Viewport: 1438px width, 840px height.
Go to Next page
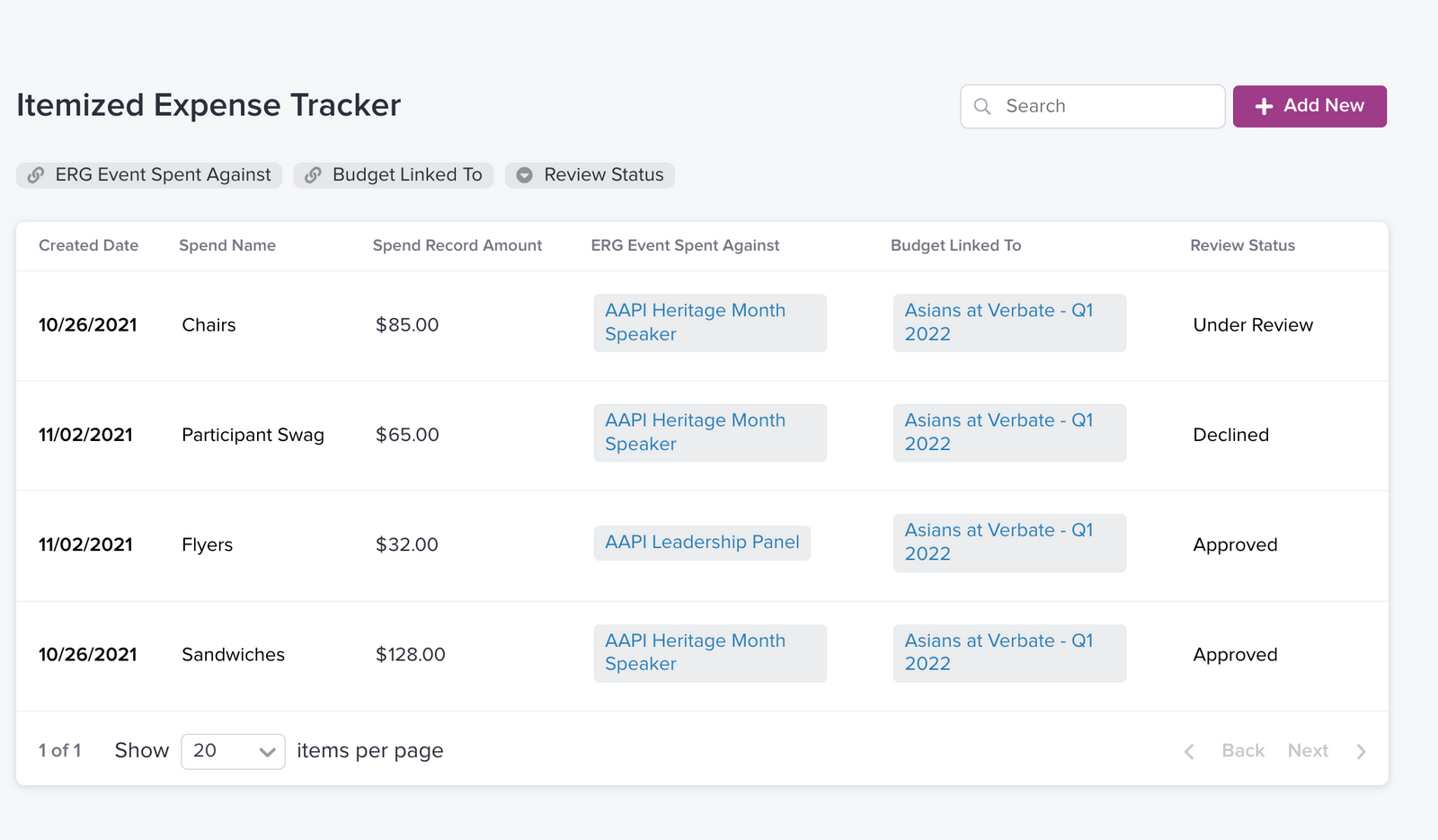click(x=1308, y=751)
